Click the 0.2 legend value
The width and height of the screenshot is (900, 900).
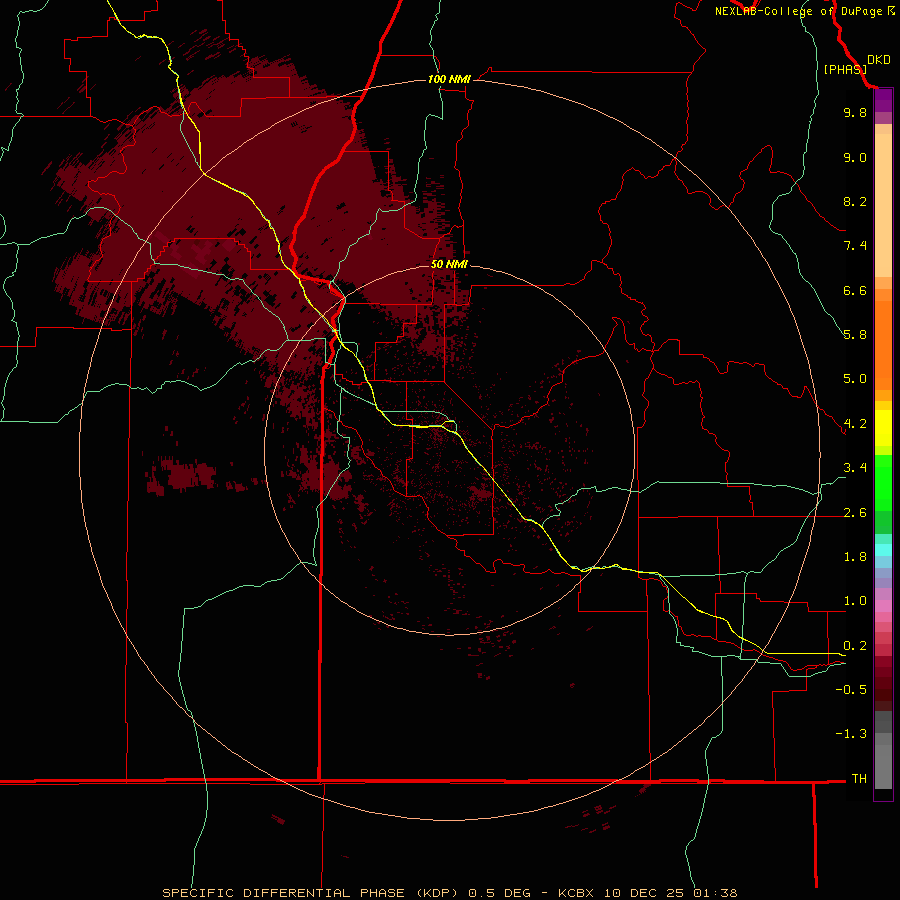855,646
